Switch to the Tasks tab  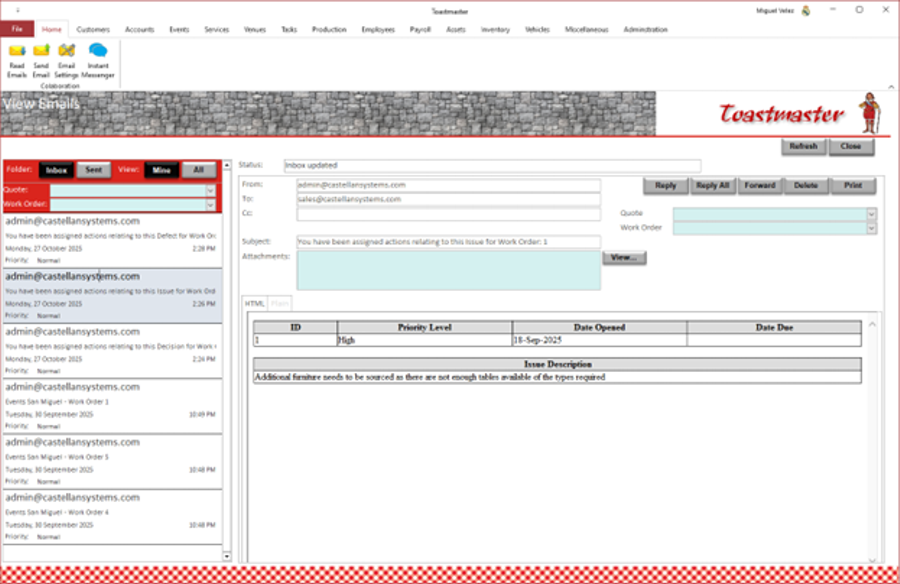pyautogui.click(x=289, y=29)
